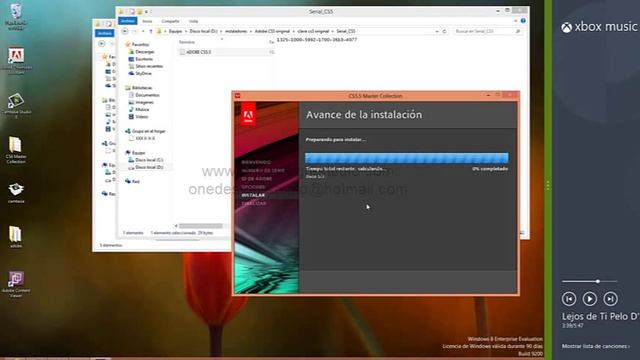Click the Equipo segment in the address path
Image resolution: width=640 pixels, height=360 pixels.
pyautogui.click(x=176, y=31)
